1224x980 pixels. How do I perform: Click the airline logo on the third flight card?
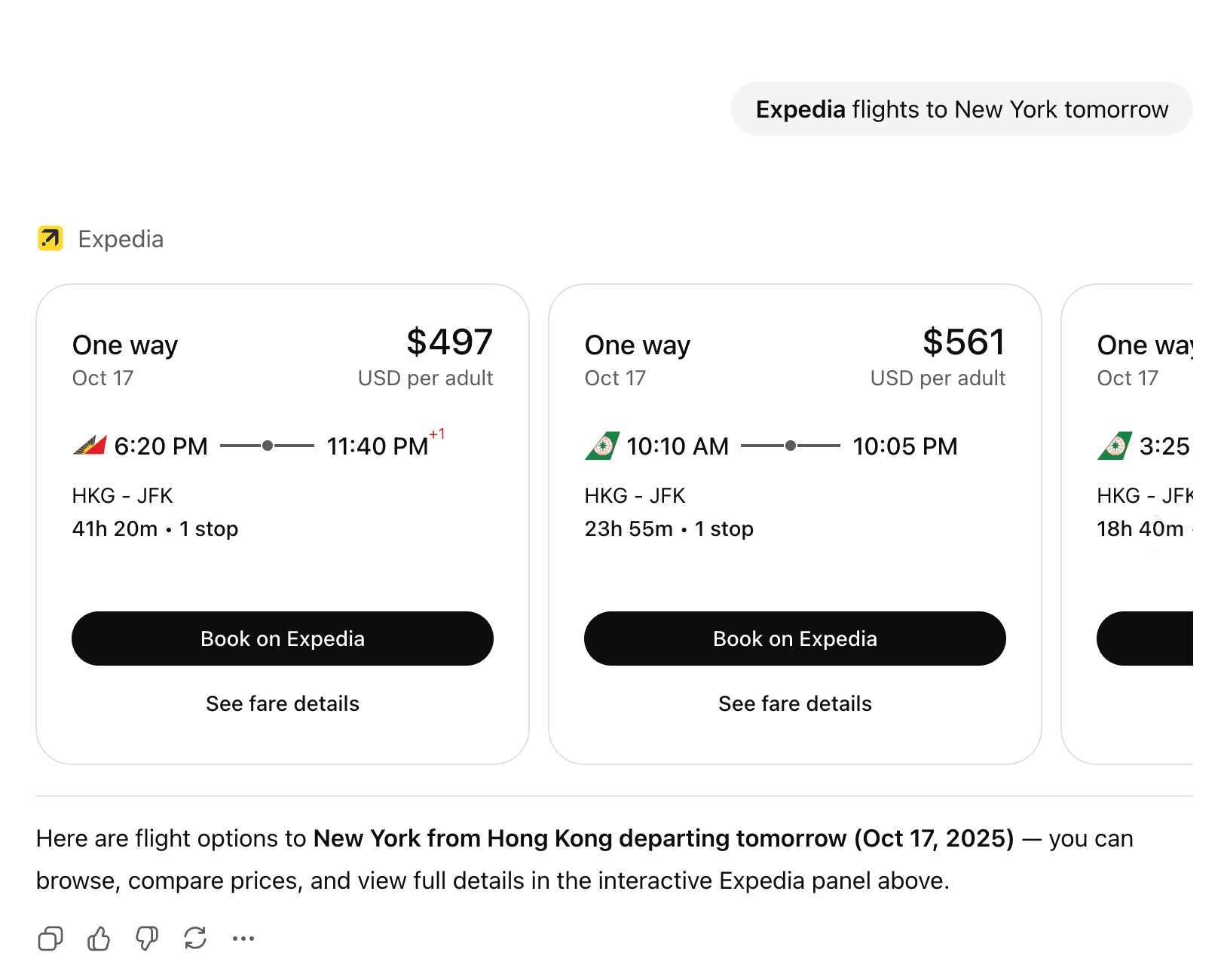coord(1115,446)
